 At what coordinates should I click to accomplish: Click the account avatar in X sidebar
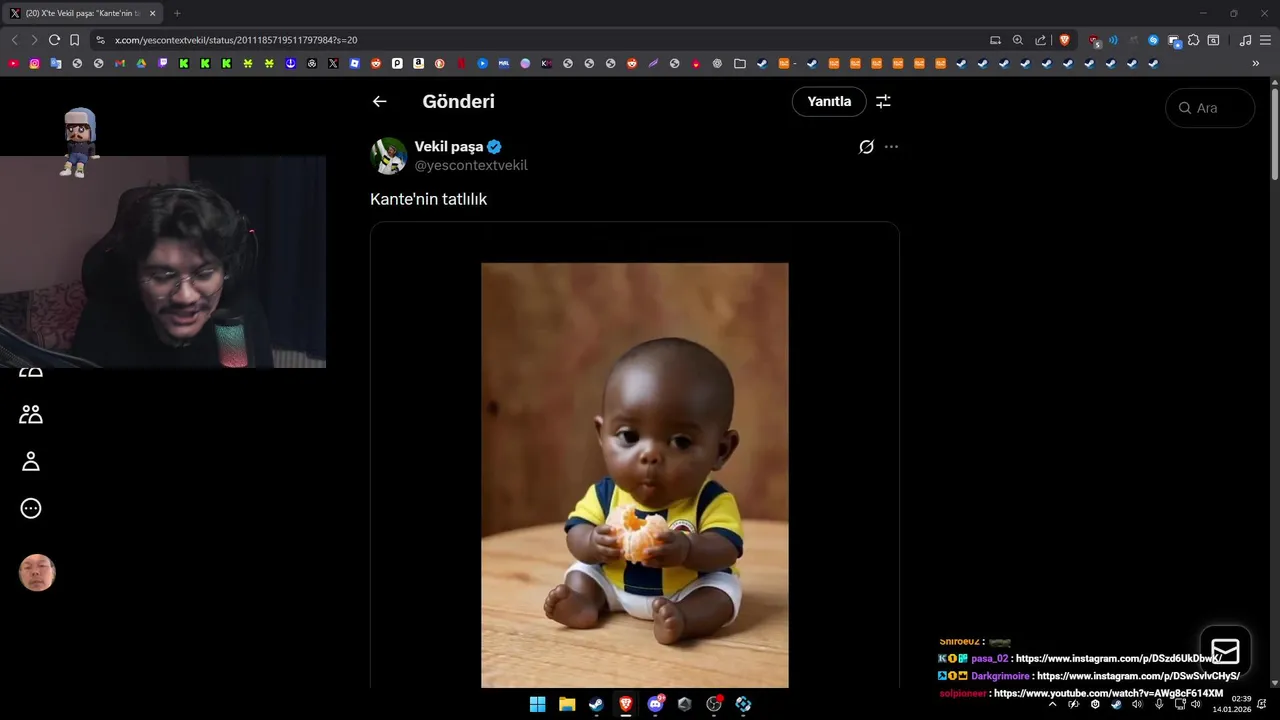coord(37,573)
